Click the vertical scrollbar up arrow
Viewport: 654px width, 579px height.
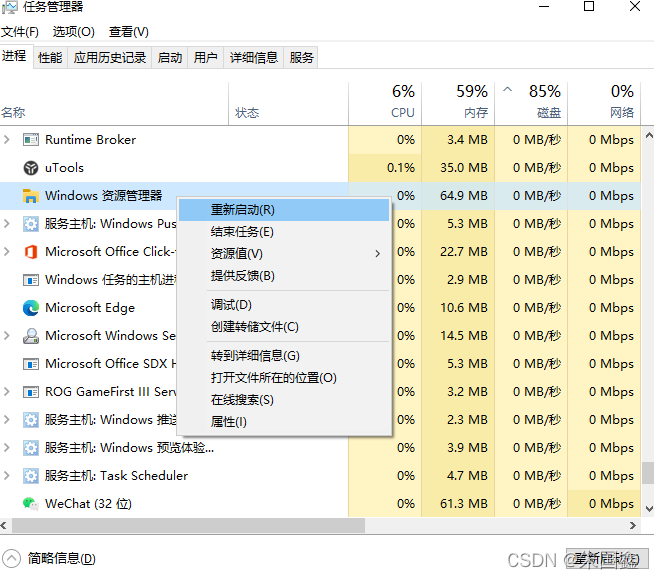coord(649,135)
